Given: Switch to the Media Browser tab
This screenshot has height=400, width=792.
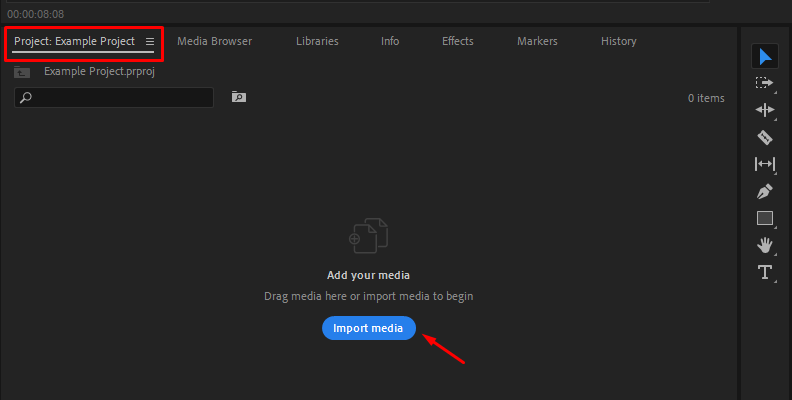Looking at the screenshot, I should (x=214, y=41).
